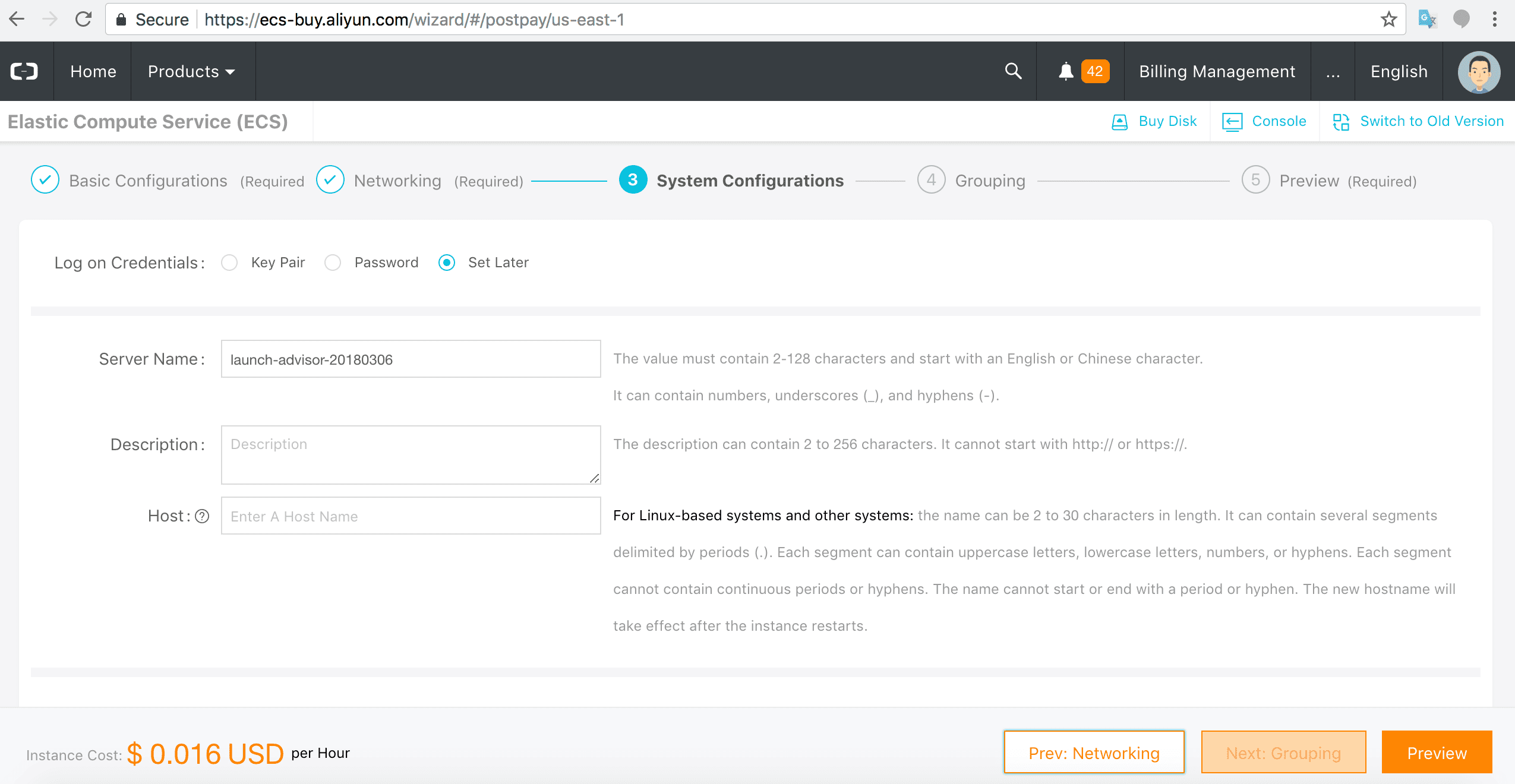Reload the page with the refresh icon

pyautogui.click(x=83, y=20)
